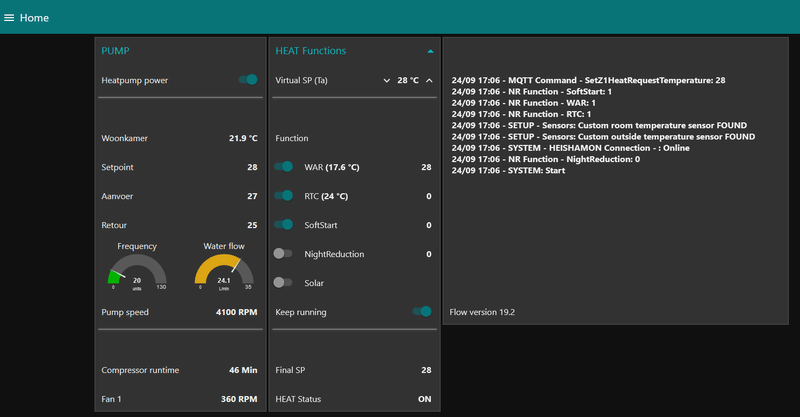Increase Virtual SP with up chevron

[429, 81]
